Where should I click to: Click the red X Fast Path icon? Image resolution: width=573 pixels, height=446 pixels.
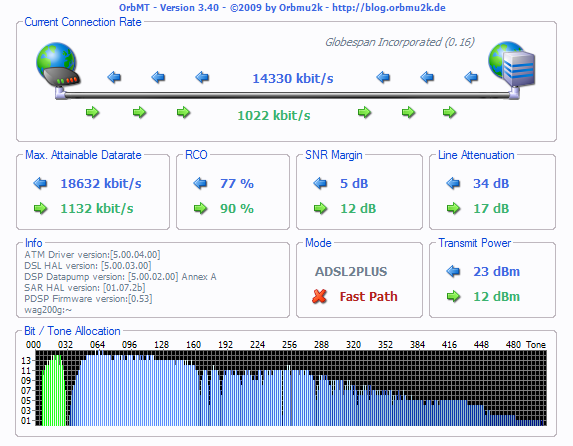[319, 296]
